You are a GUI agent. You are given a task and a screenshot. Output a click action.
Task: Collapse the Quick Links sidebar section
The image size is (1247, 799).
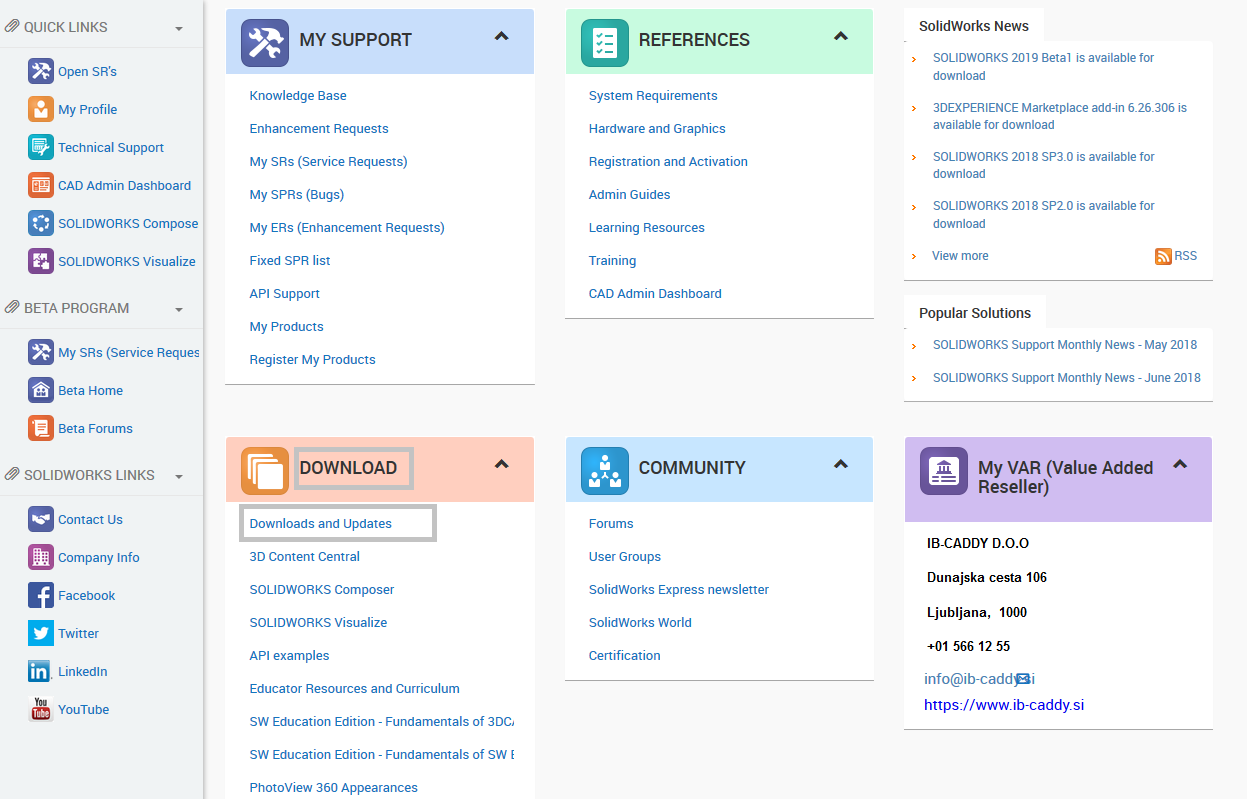pyautogui.click(x=179, y=28)
